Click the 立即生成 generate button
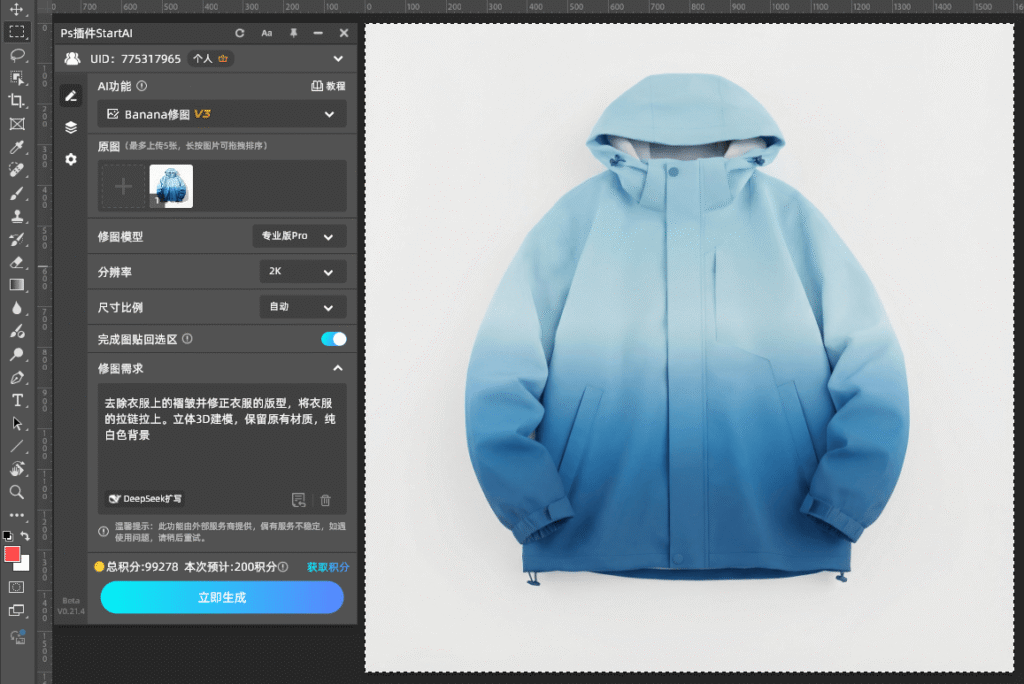The image size is (1024, 684). (222, 597)
